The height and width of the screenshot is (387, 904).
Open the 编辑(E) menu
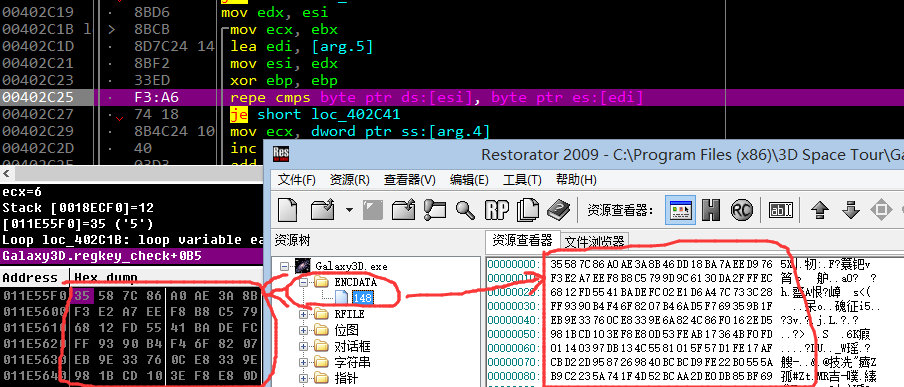click(469, 179)
